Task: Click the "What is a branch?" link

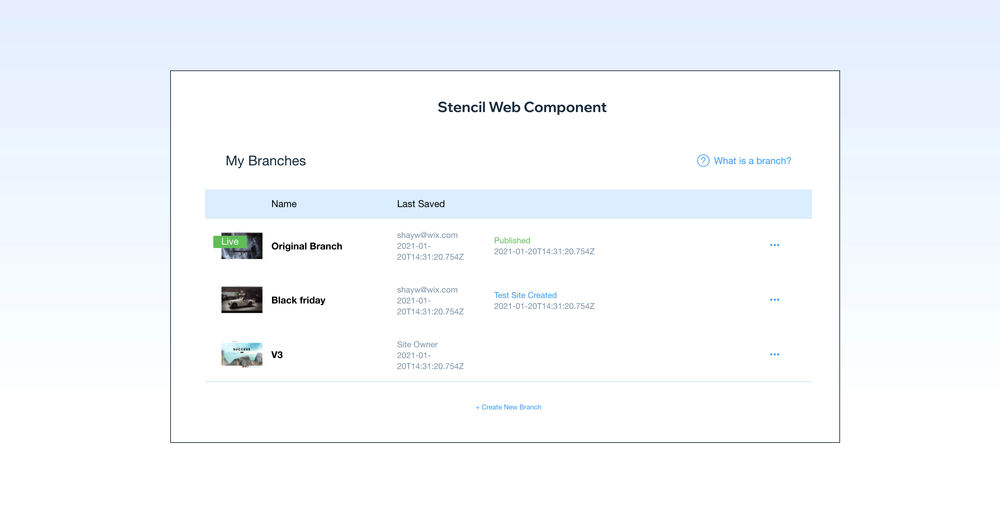Action: point(753,161)
